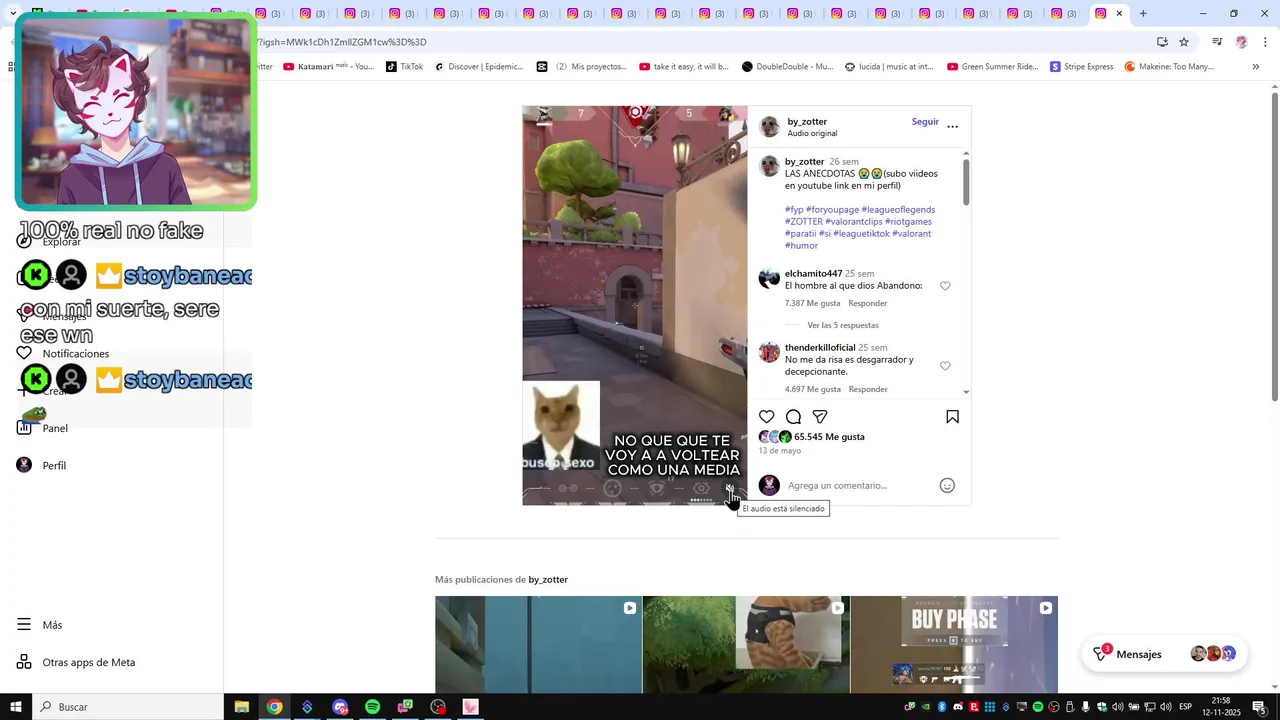The image size is (1280, 720).
Task: Open BUY PHASE reel thumbnail
Action: coord(954,645)
